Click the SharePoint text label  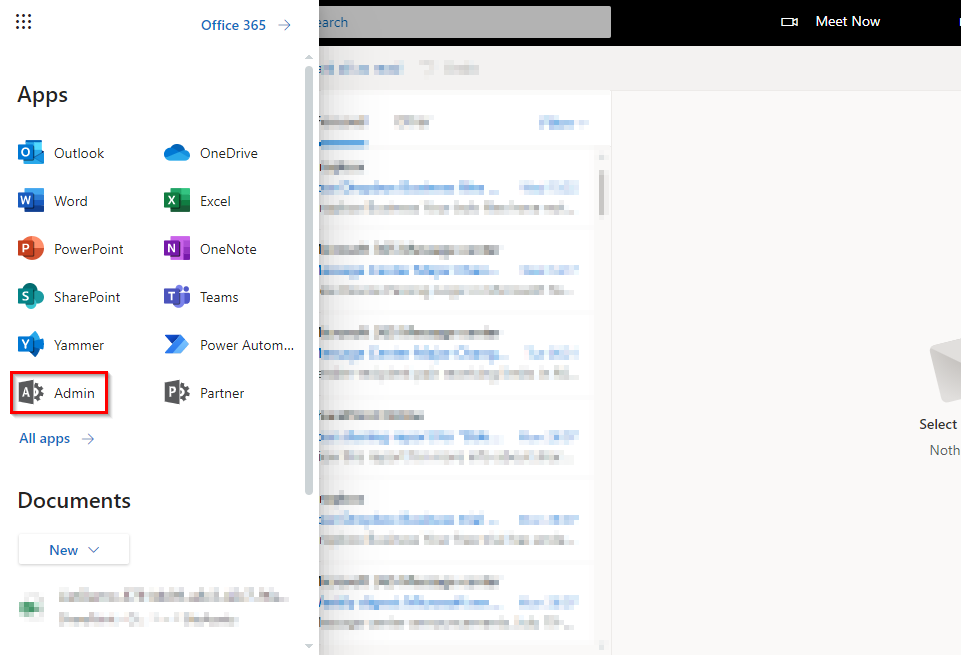click(x=87, y=297)
